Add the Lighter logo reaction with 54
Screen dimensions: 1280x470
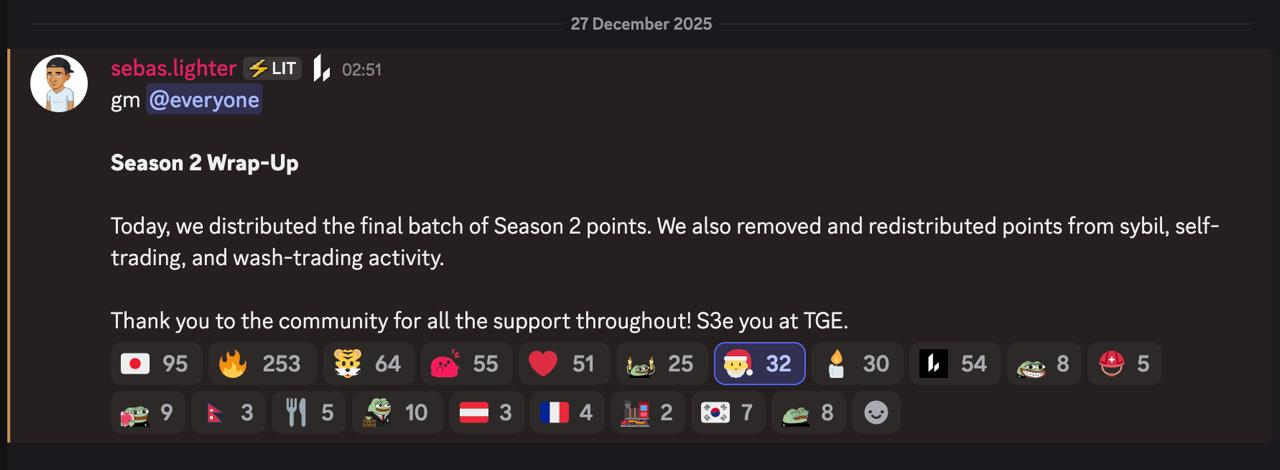point(955,364)
